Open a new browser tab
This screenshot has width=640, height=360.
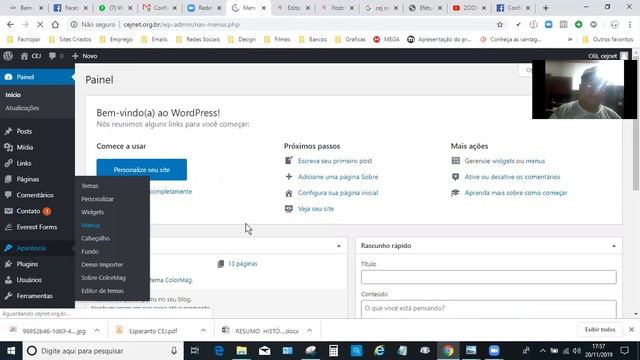coord(546,8)
